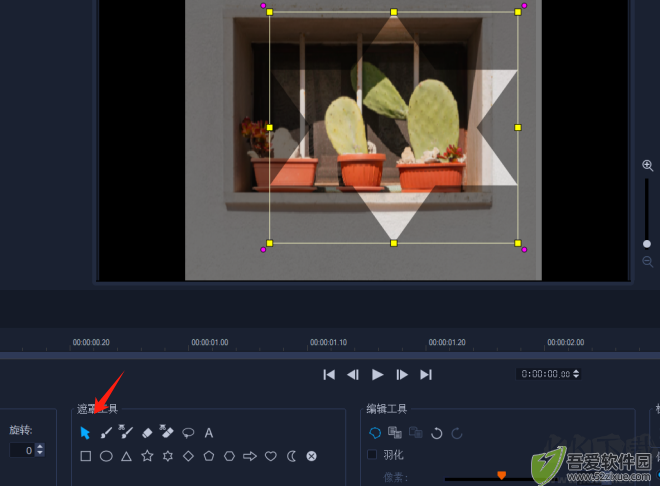The image size is (660, 486).
Task: Zoom in on the preview
Action: (x=647, y=165)
